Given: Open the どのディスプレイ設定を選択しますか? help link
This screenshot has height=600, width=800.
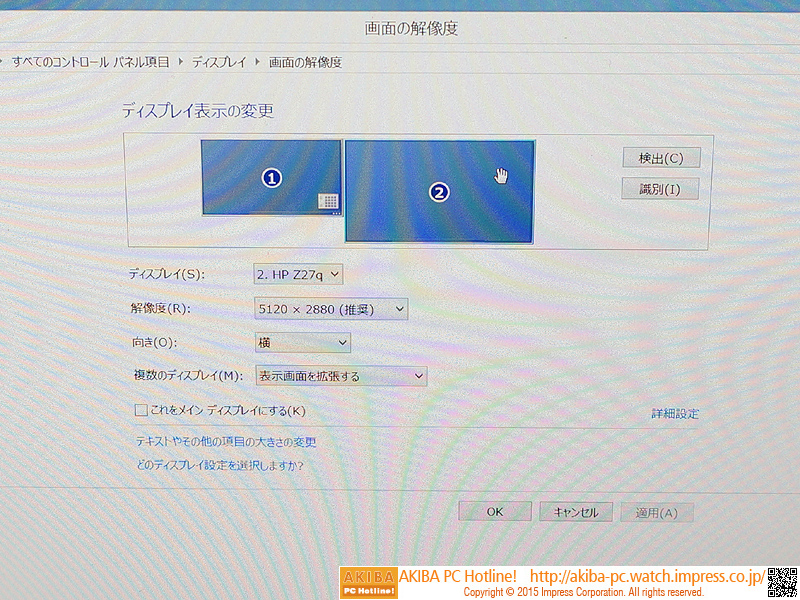Looking at the screenshot, I should click(220, 465).
